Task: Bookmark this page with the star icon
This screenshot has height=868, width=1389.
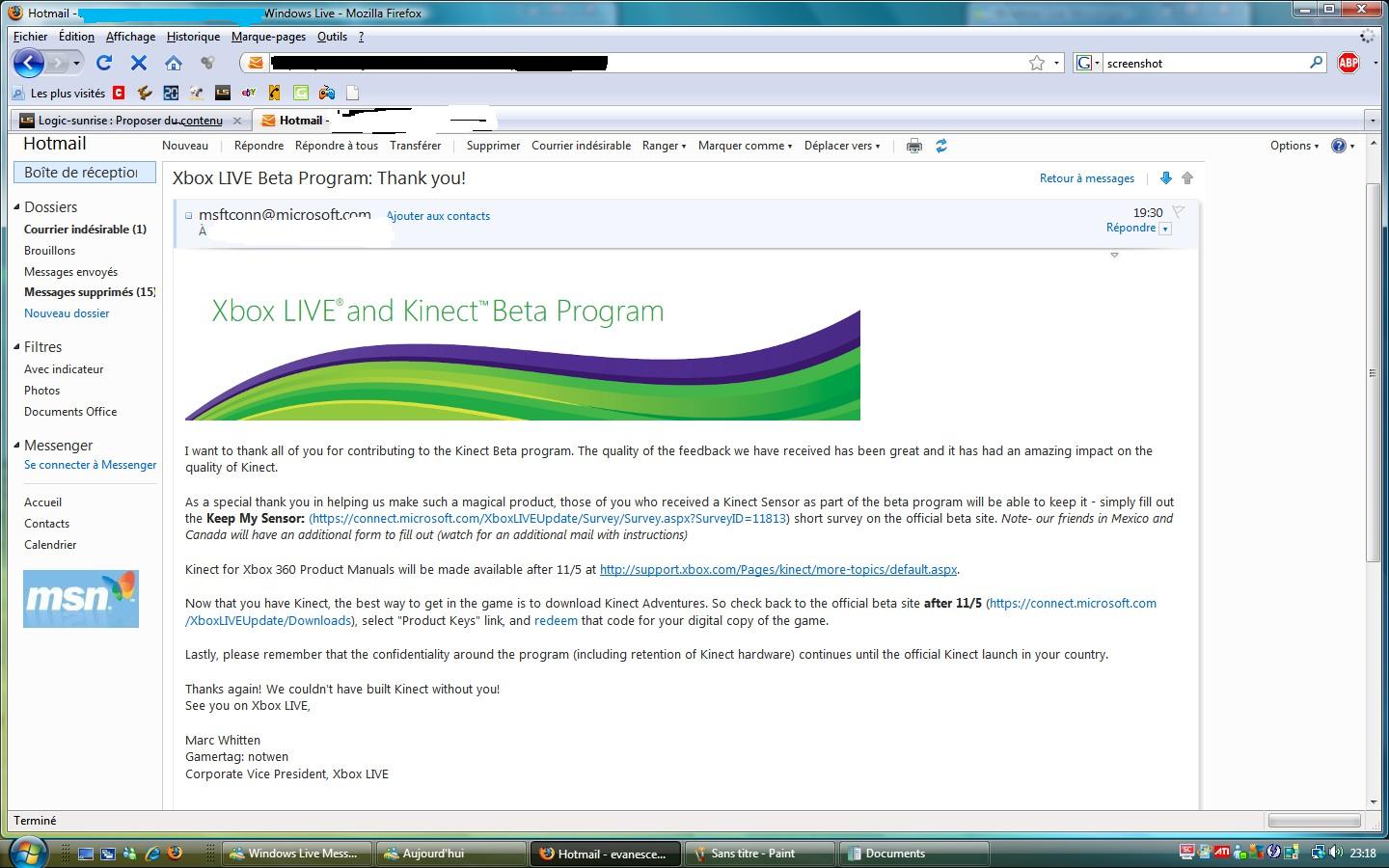Action: click(1037, 63)
